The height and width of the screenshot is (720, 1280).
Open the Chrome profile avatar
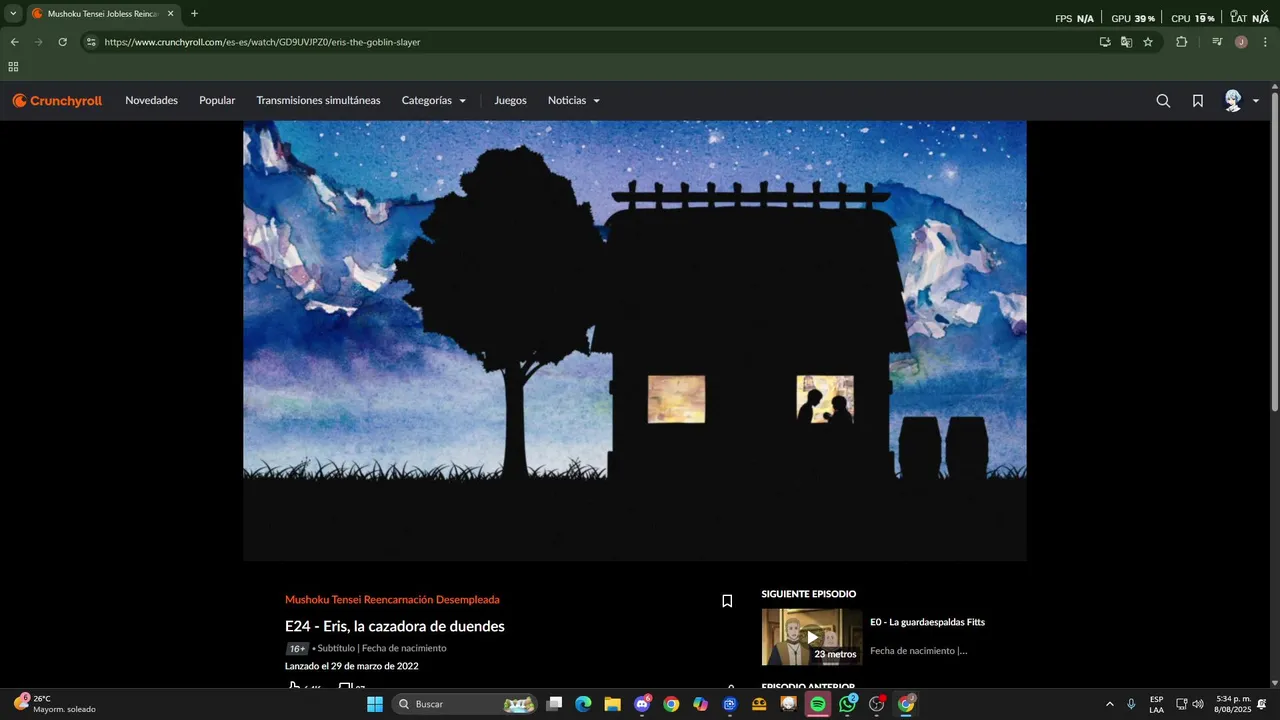(1241, 42)
